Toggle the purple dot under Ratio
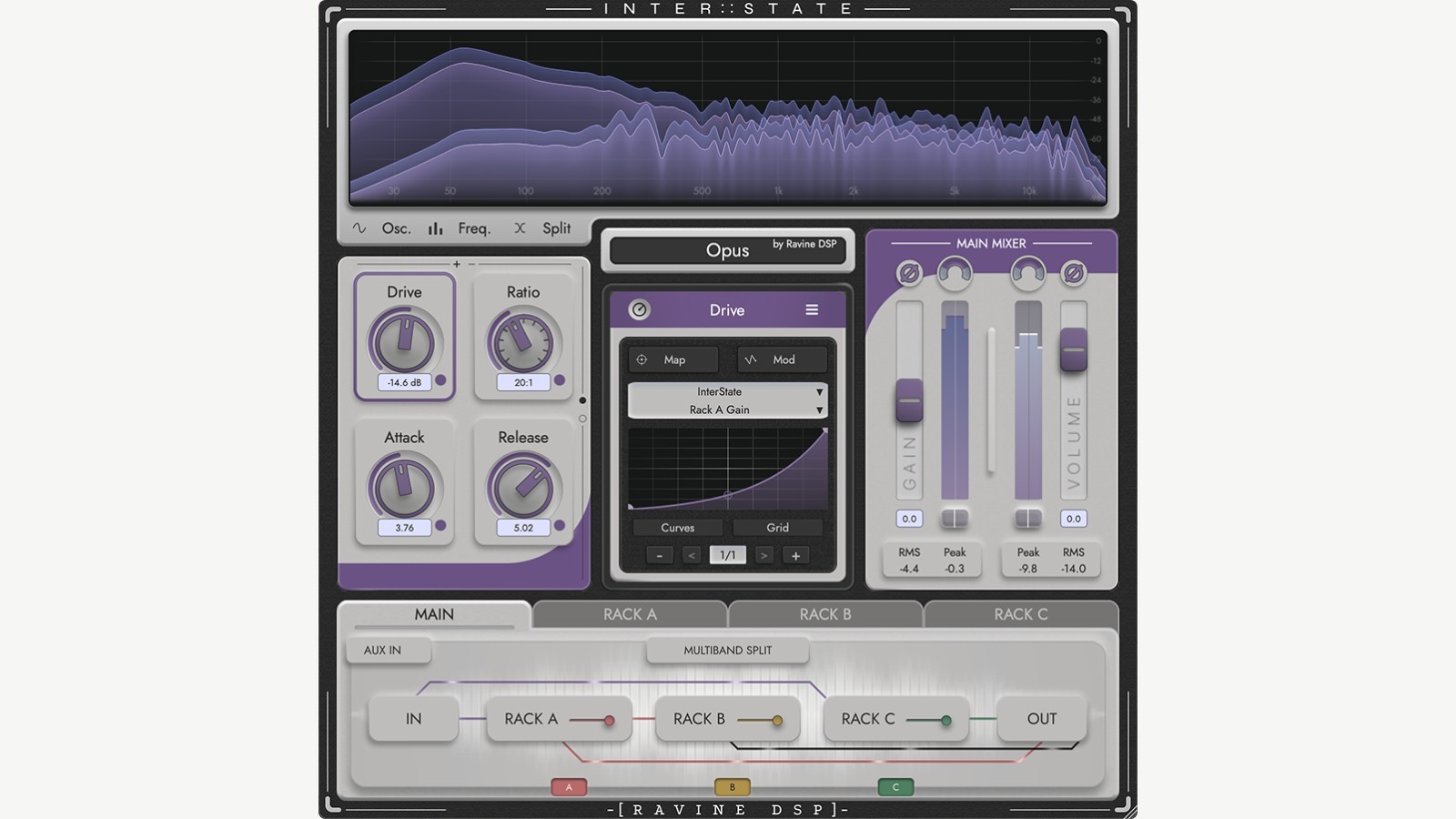1456x819 pixels. click(x=560, y=380)
